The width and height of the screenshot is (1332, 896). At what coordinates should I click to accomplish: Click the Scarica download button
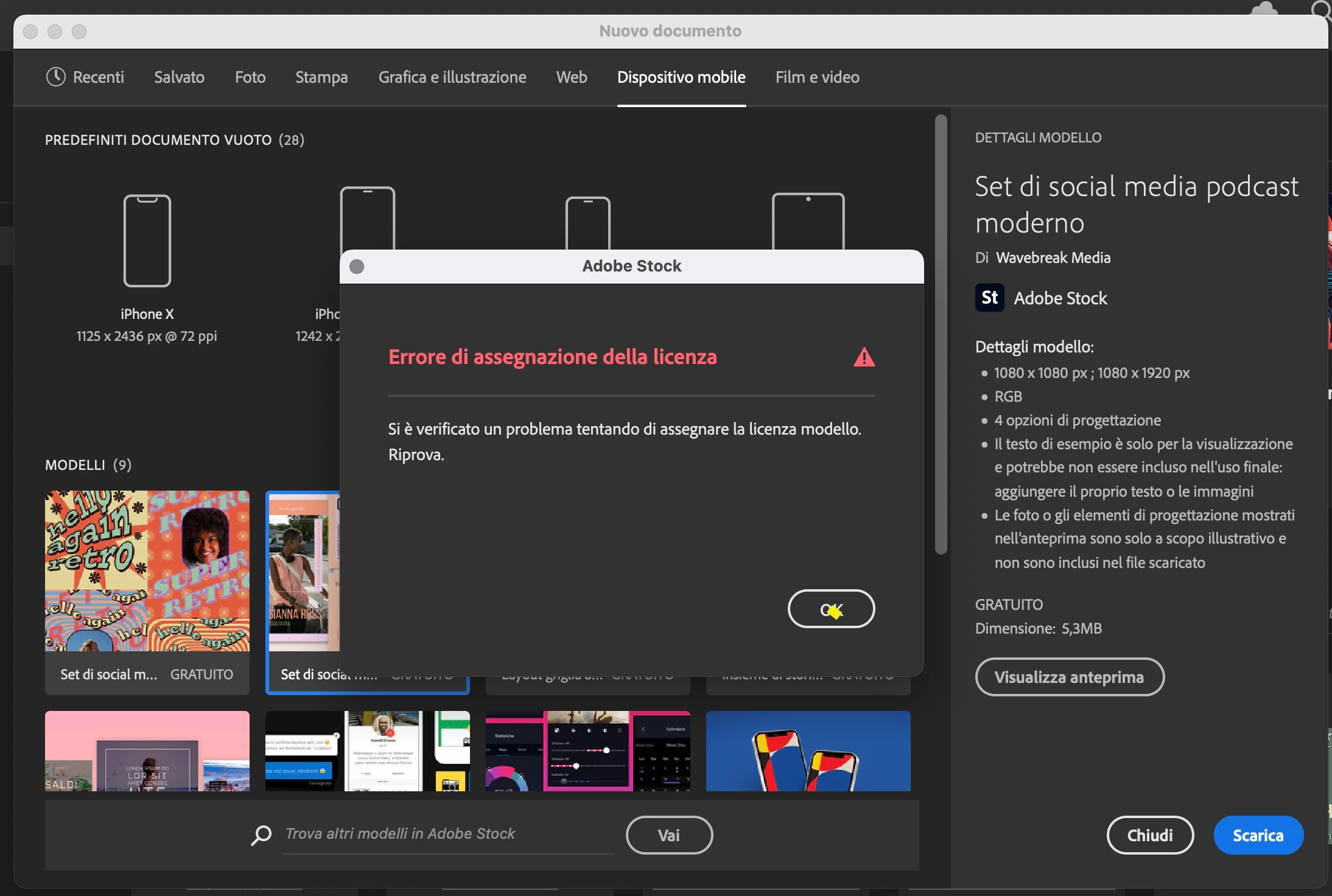[1258, 835]
